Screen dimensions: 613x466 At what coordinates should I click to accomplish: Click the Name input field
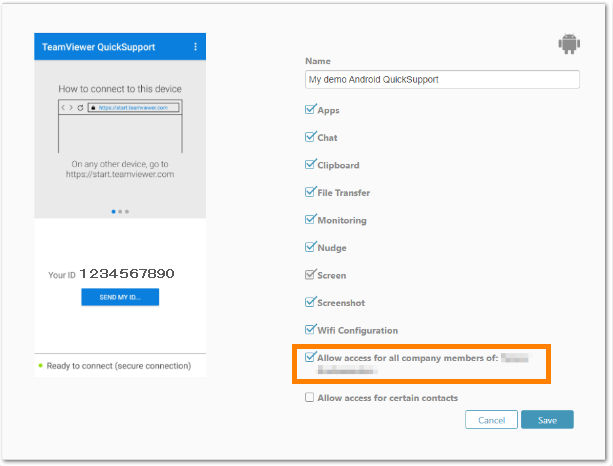pyautogui.click(x=442, y=79)
